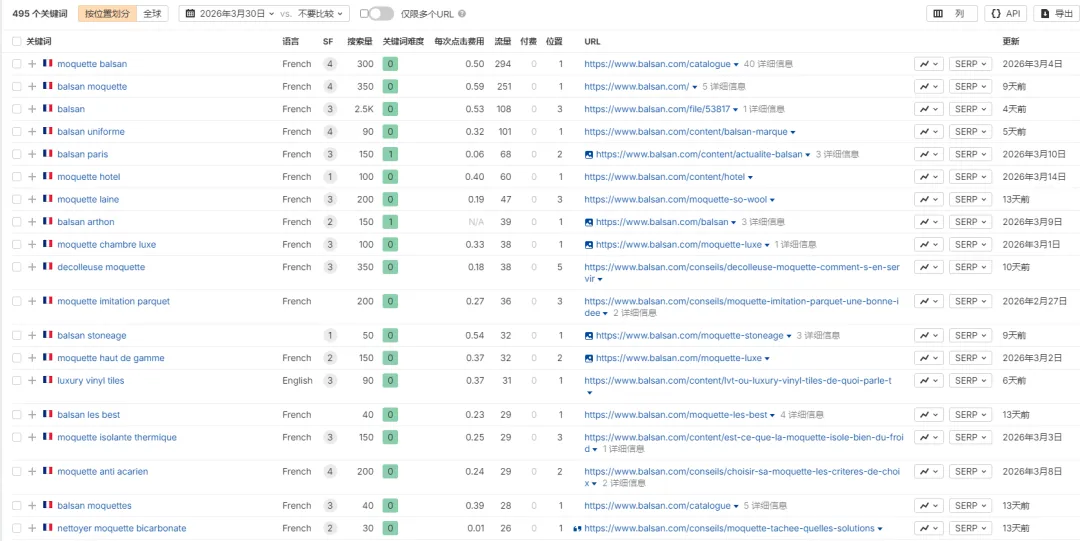1080x541 pixels.
Task: Click image icon in 'balsan stoneage' URL
Action: point(589,336)
